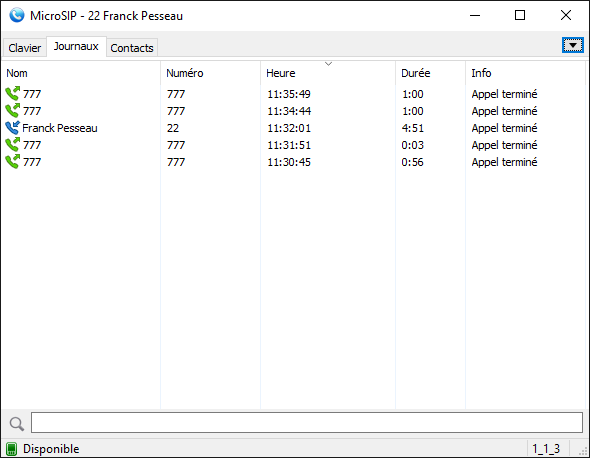Image resolution: width=590 pixels, height=458 pixels.
Task: Sort by the Heure column header
Action: (x=328, y=73)
